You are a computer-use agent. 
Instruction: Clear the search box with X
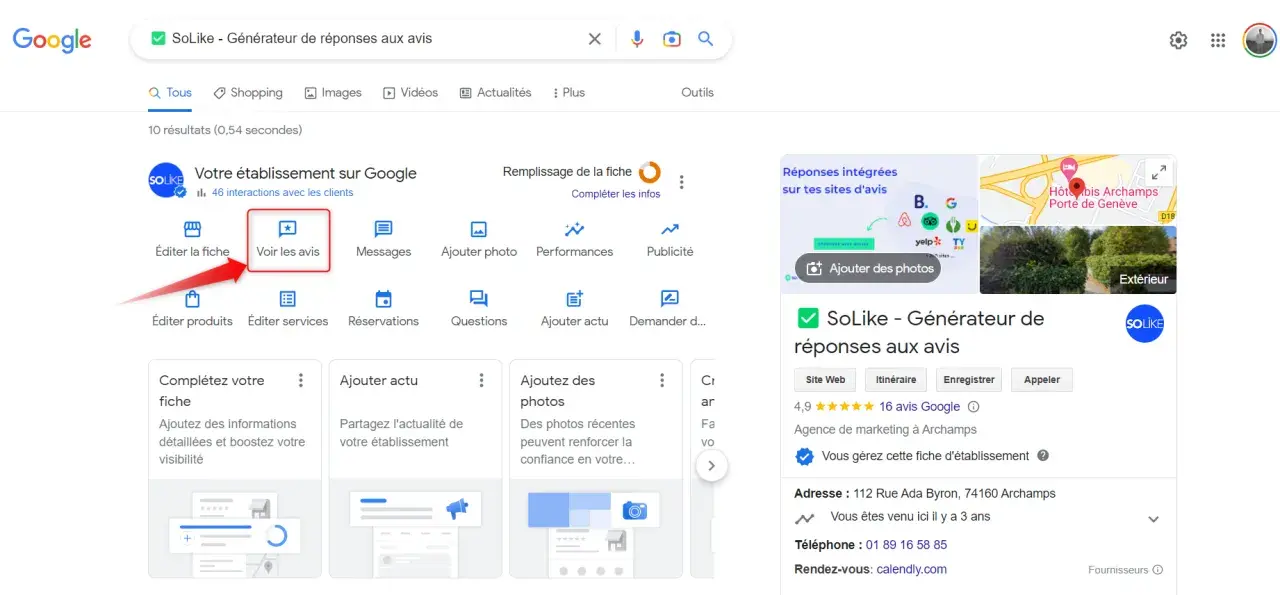click(594, 39)
